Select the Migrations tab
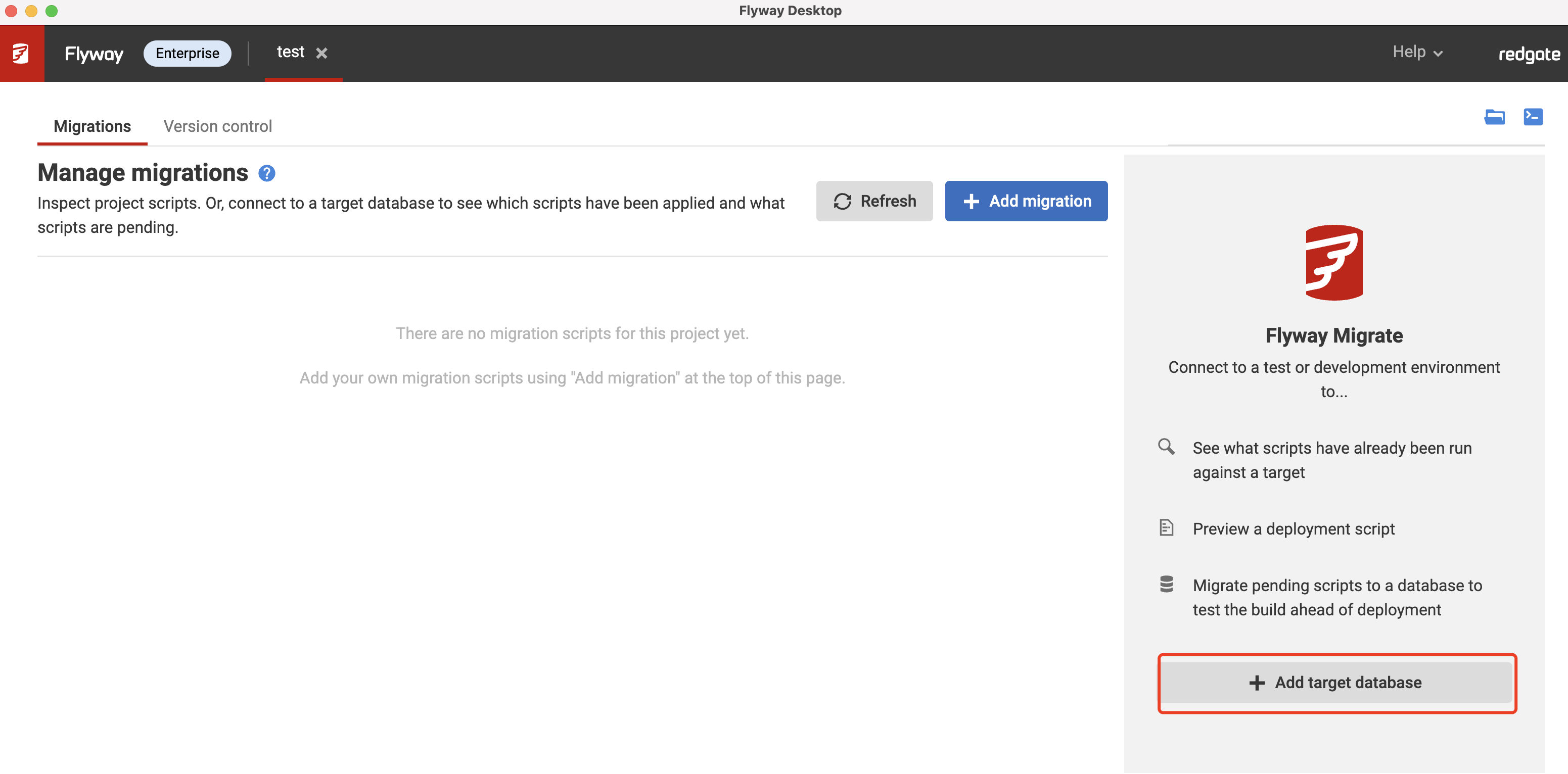1568x774 pixels. tap(92, 127)
